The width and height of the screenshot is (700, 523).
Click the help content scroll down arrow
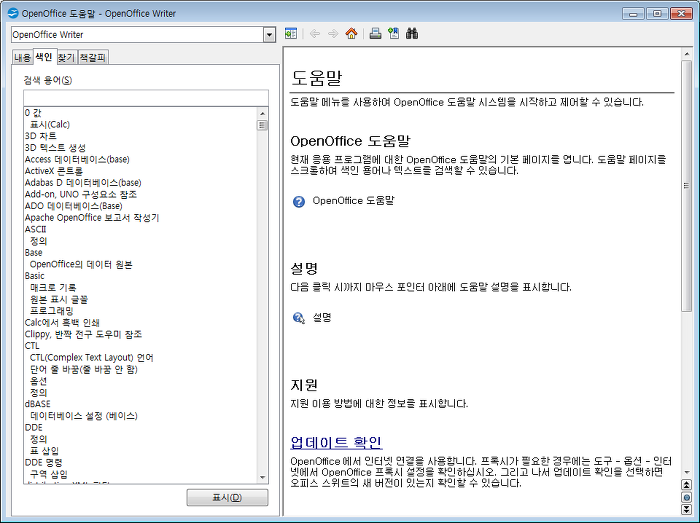click(687, 472)
